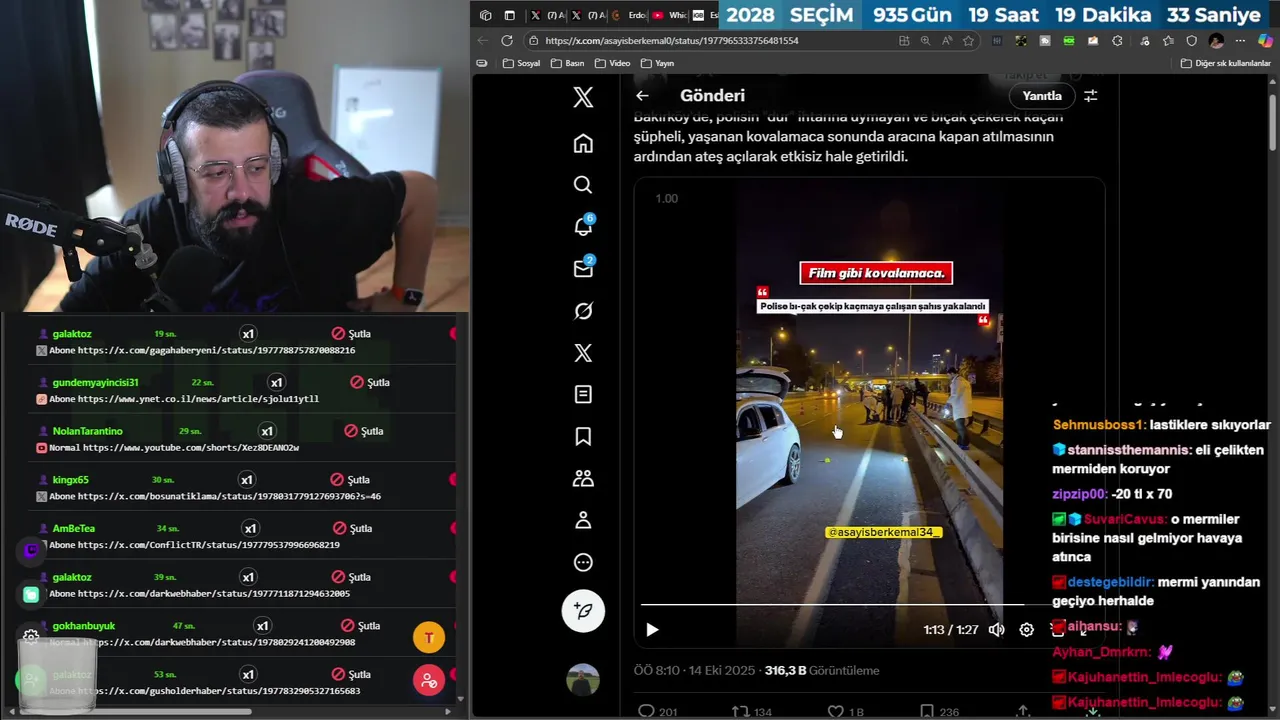This screenshot has width=1280, height=720.
Task: Open the YouTube shorts link from NolanTarantino
Action: point(191,448)
